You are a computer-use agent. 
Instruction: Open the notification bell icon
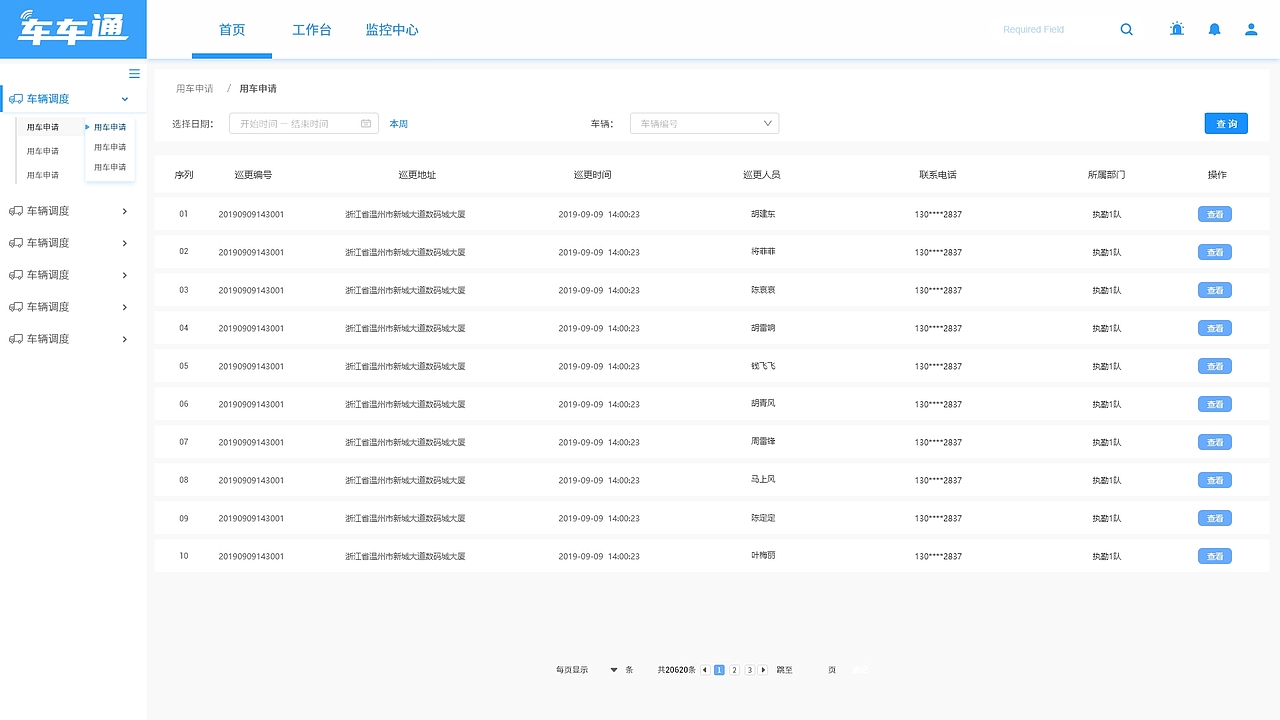tap(1214, 29)
